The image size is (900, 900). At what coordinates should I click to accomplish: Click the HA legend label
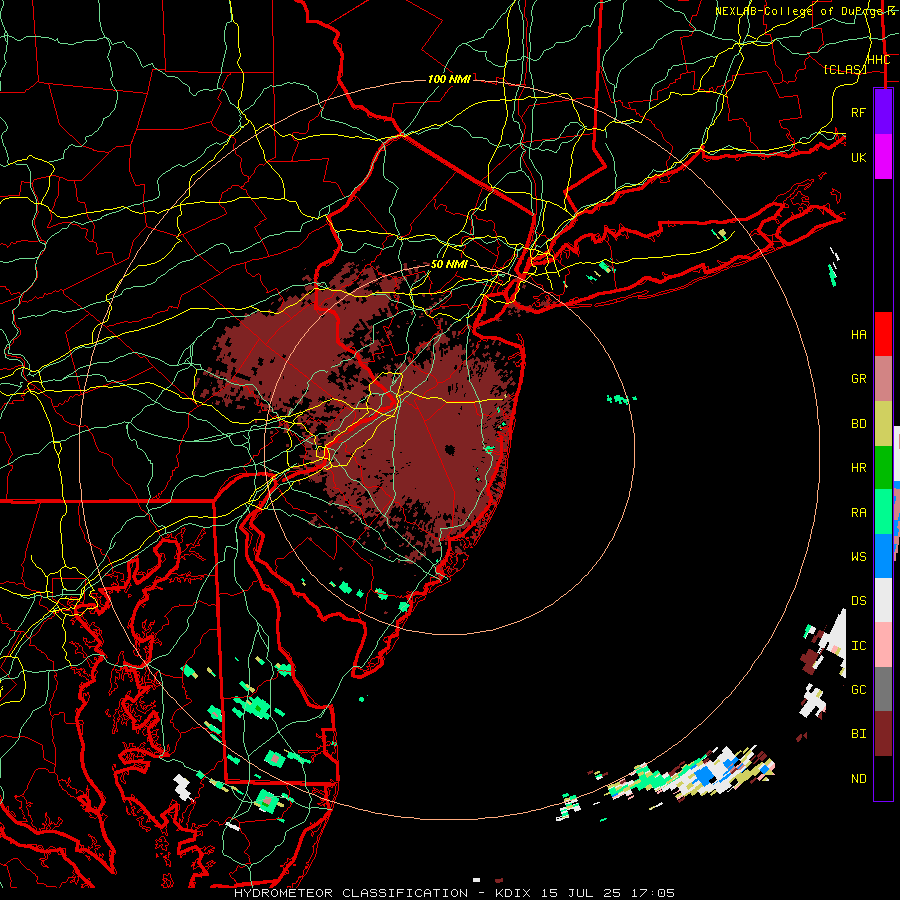(x=858, y=335)
